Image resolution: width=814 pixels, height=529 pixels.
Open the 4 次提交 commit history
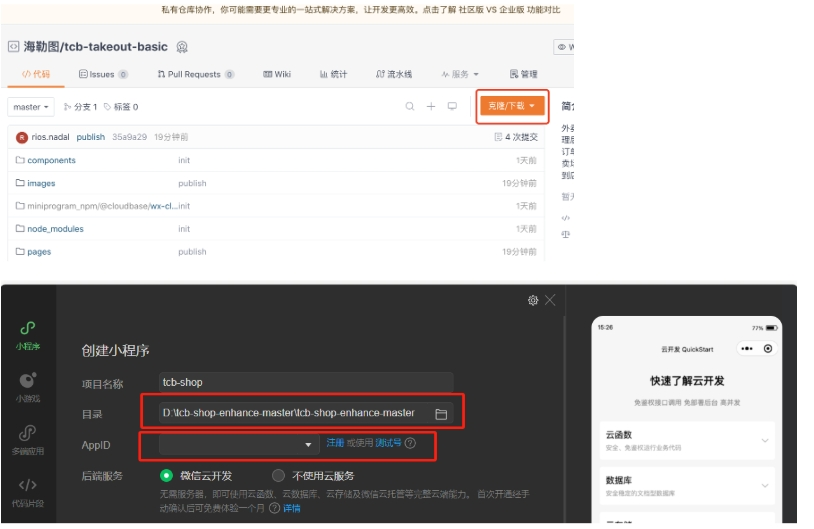coord(516,137)
